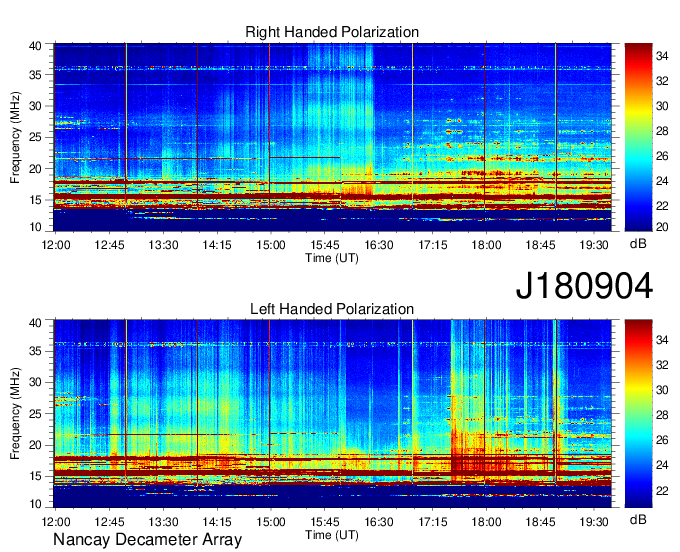Click the 'Left Handed Polarization' title
Screen dimensions: 680x552
pyautogui.click(x=332, y=309)
